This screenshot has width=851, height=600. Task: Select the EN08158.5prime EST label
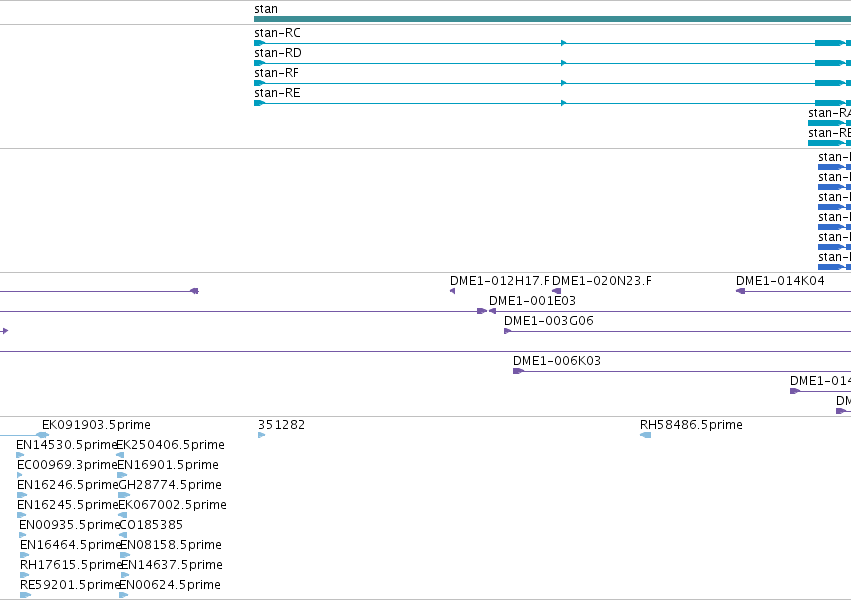tap(171, 545)
